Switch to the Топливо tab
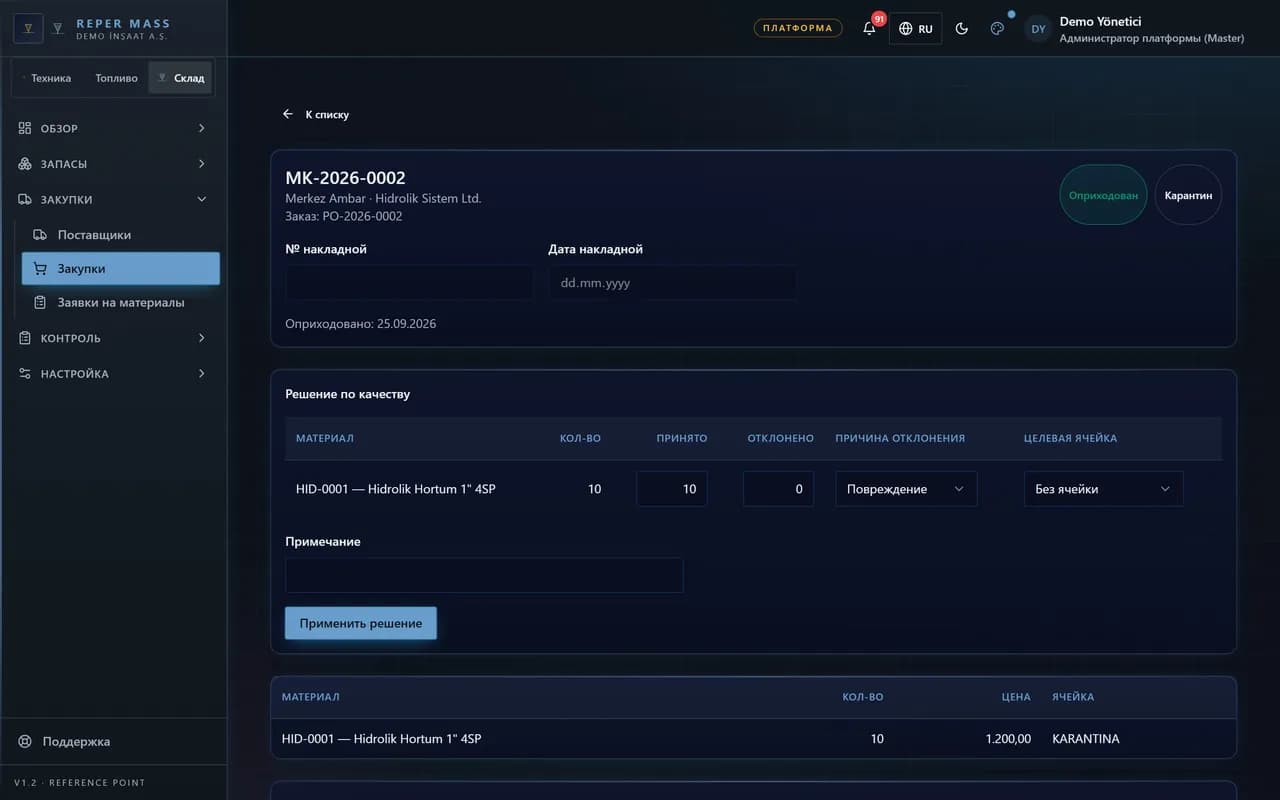Image resolution: width=1280 pixels, height=800 pixels. tap(116, 78)
